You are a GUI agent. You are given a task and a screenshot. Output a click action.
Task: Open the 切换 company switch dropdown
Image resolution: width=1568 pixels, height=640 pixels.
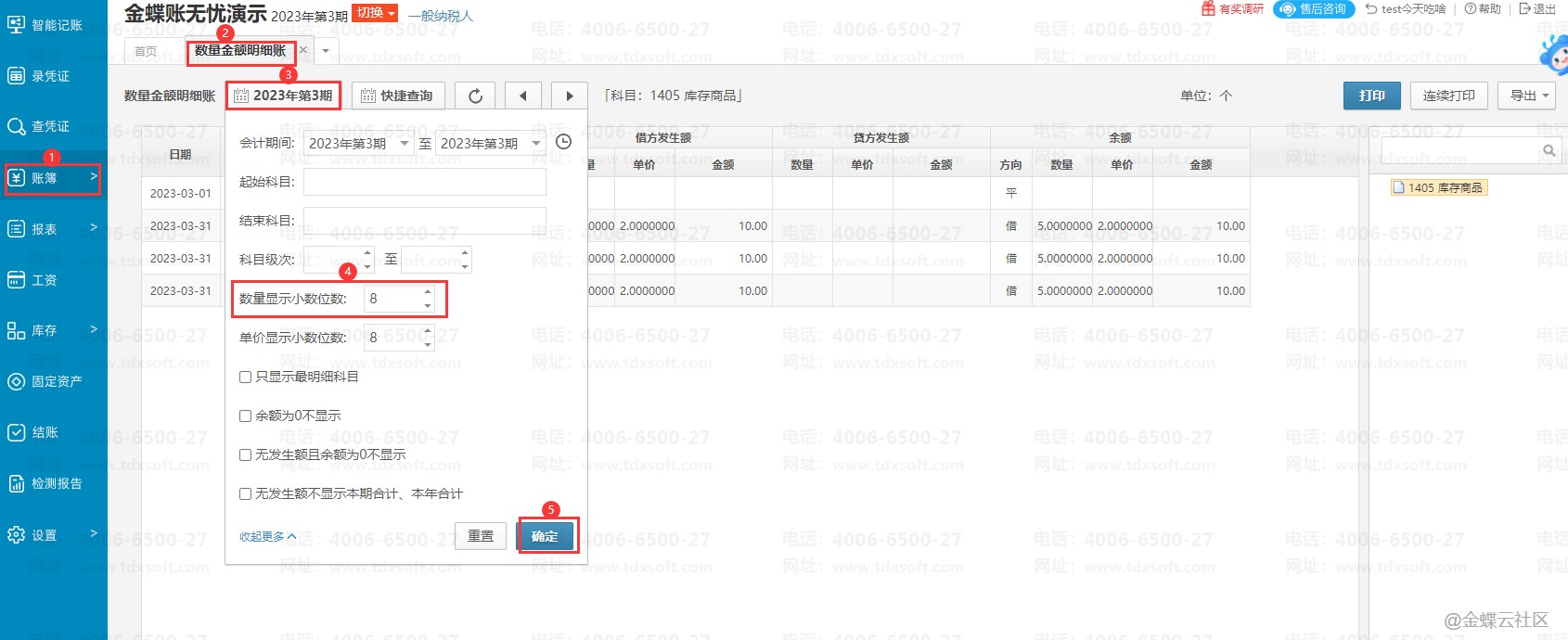[376, 13]
